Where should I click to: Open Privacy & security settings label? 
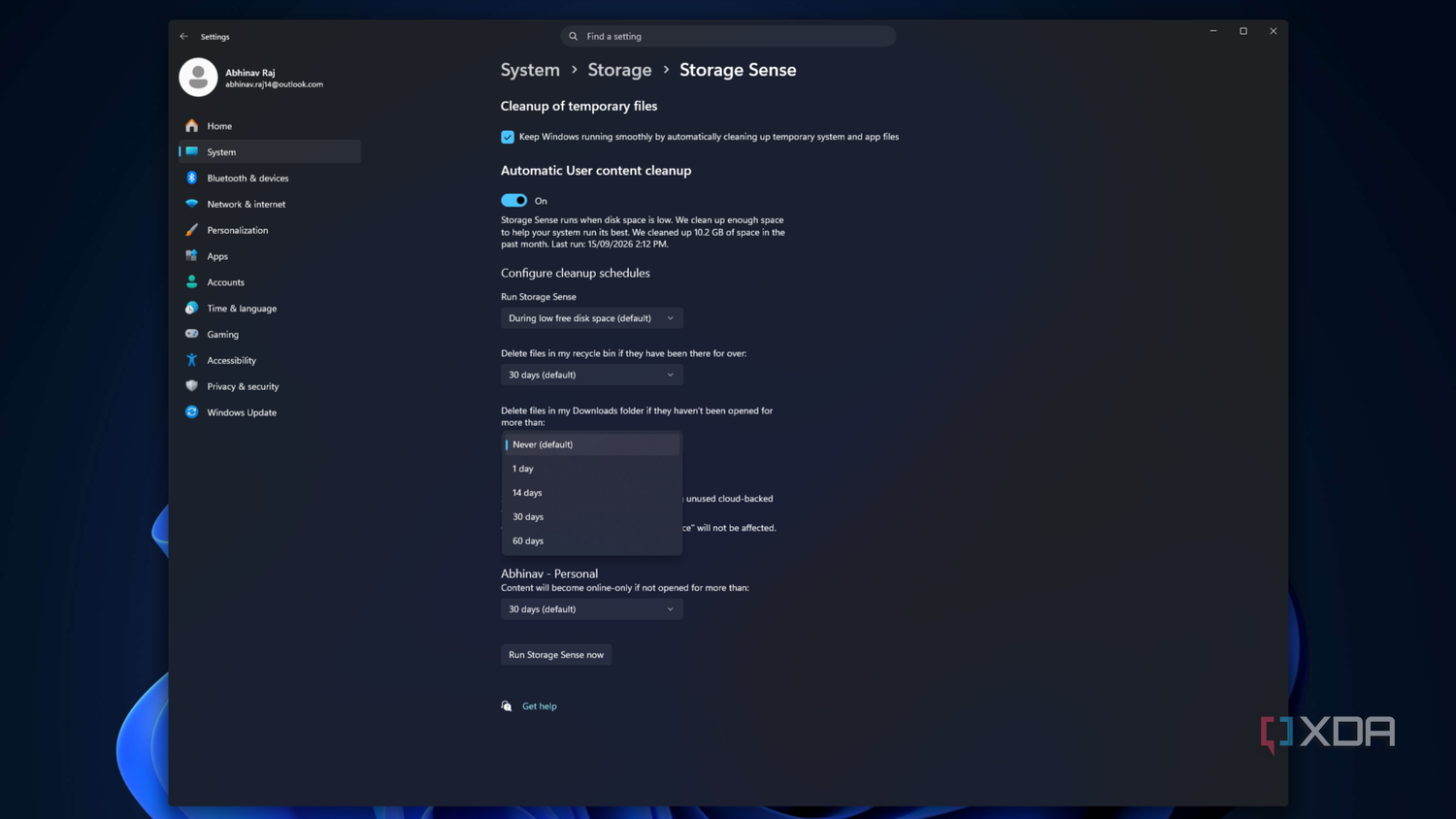pos(243,387)
